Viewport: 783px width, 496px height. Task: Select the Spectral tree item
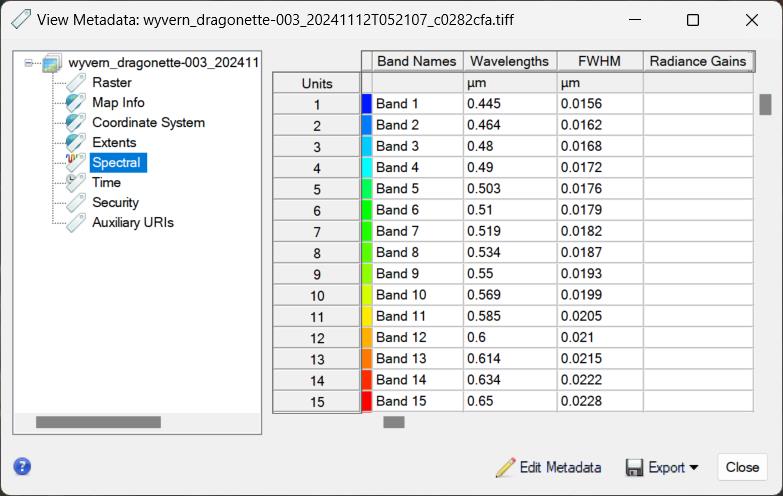118,162
